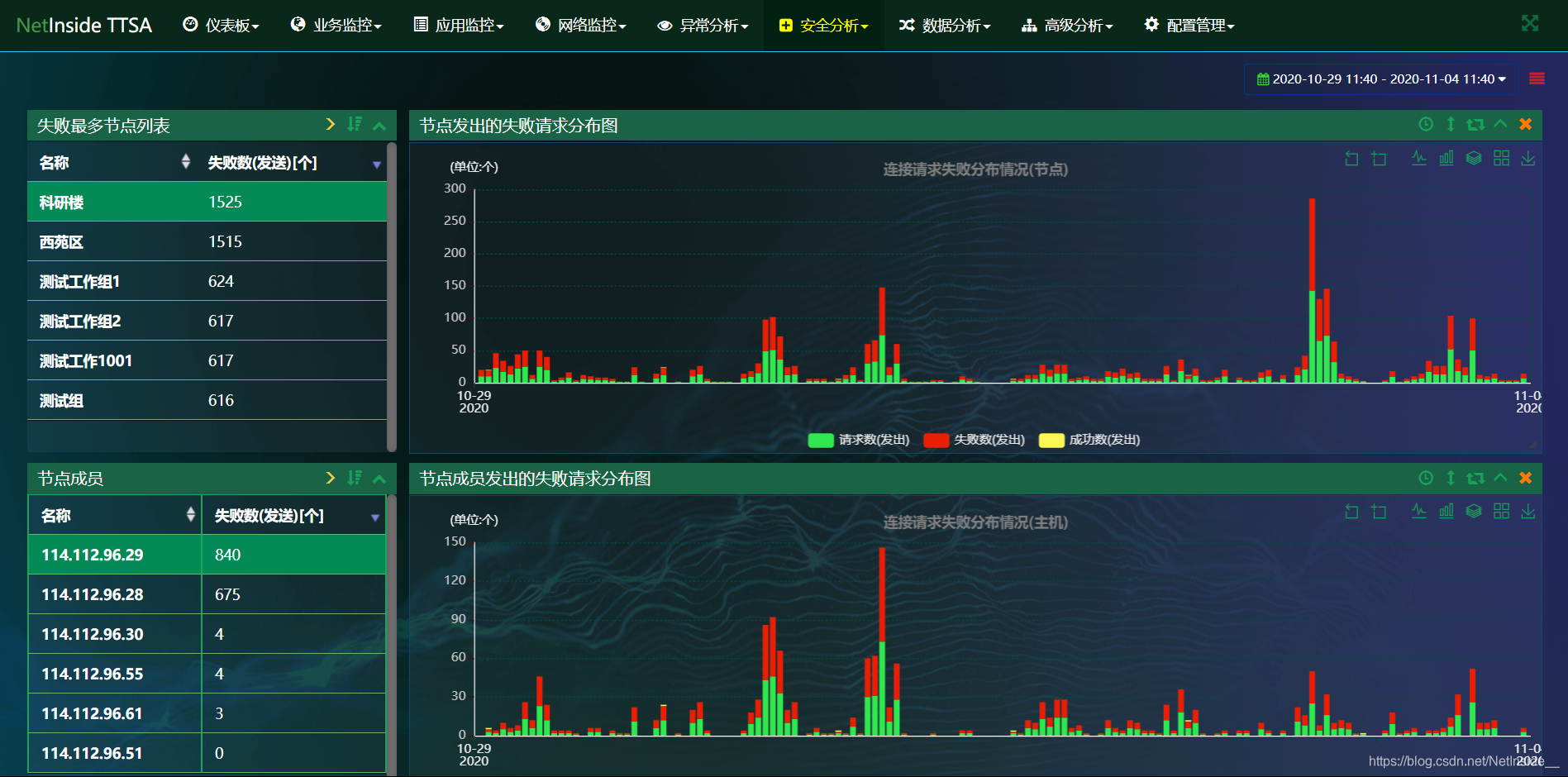Open the 配置管理 menu
This screenshot has height=777, width=1568.
click(x=1189, y=26)
